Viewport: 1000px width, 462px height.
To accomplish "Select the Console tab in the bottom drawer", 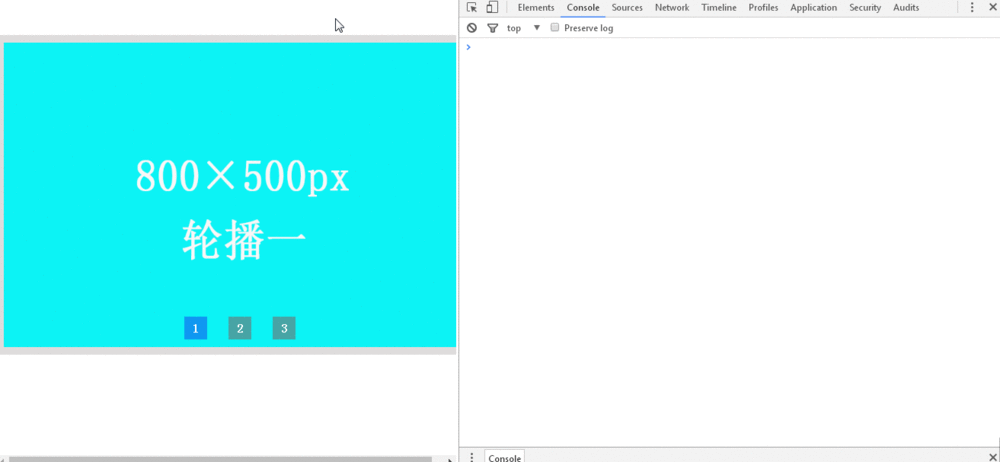I will coord(504,458).
